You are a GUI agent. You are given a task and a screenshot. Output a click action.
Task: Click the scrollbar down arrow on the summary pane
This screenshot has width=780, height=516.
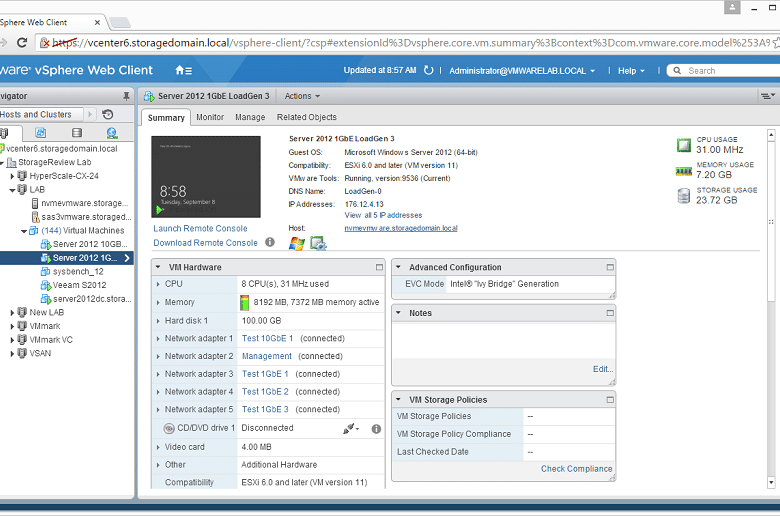coord(771,482)
